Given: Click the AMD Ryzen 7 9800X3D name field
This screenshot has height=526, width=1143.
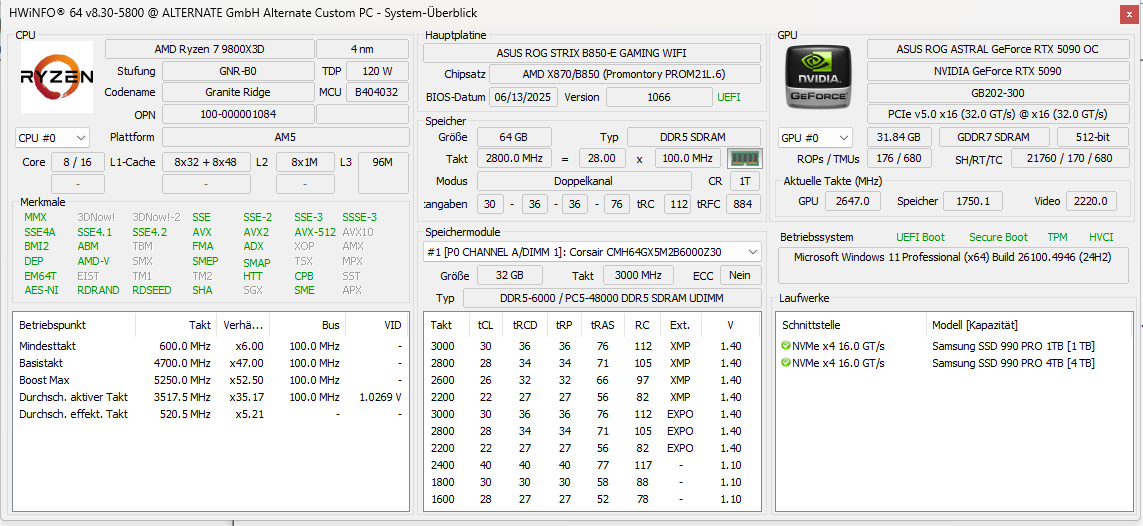Looking at the screenshot, I should 209,50.
